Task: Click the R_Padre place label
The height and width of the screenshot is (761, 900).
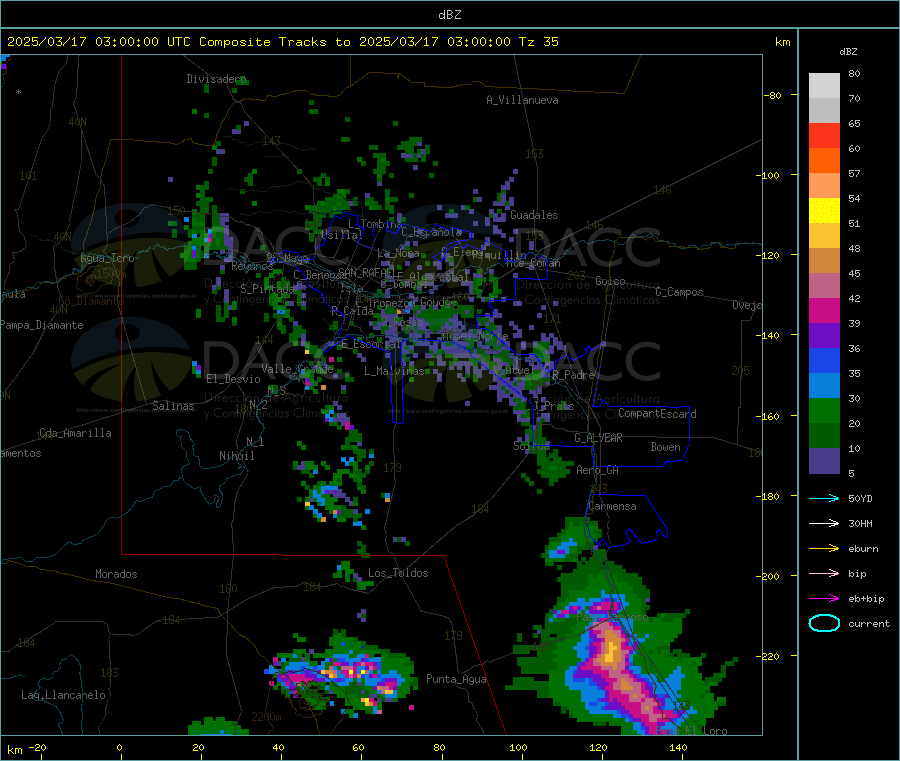Action: tap(573, 375)
